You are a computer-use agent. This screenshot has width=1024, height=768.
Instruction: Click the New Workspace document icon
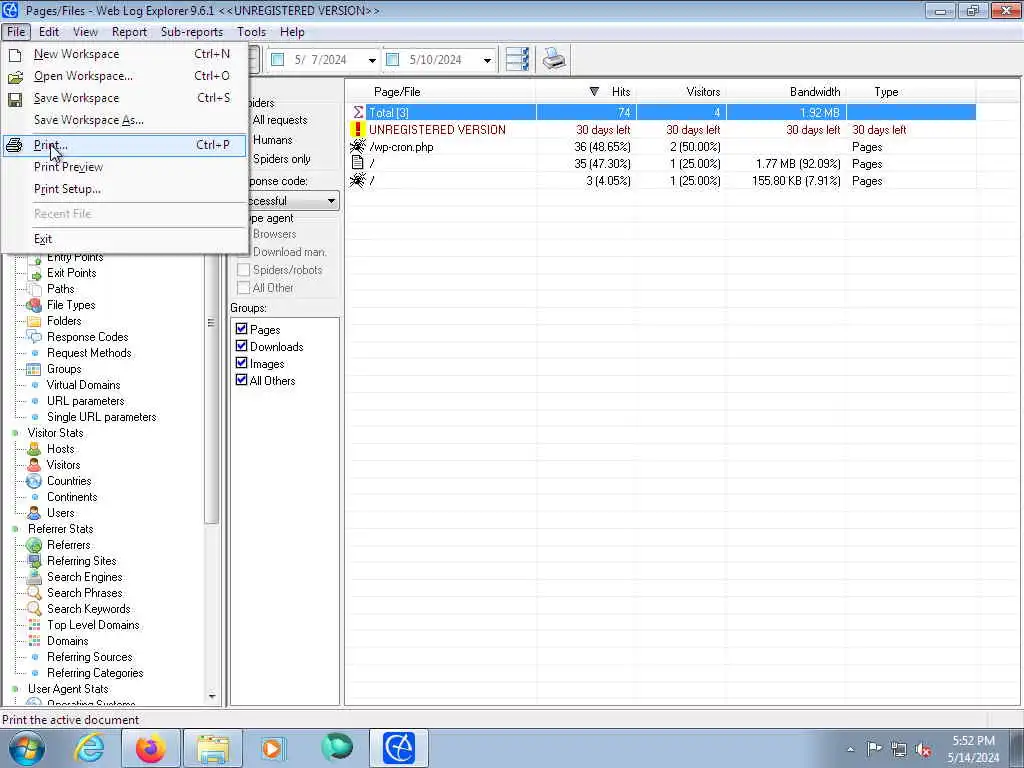click(15, 54)
